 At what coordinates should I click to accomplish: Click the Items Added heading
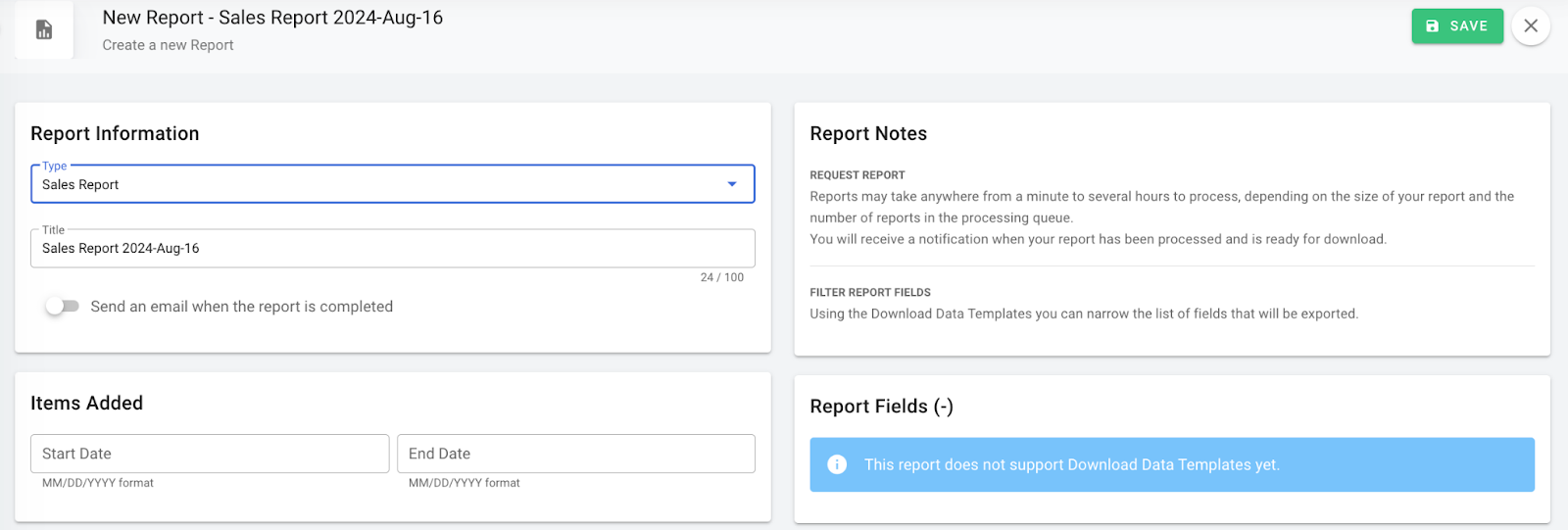pyautogui.click(x=86, y=404)
